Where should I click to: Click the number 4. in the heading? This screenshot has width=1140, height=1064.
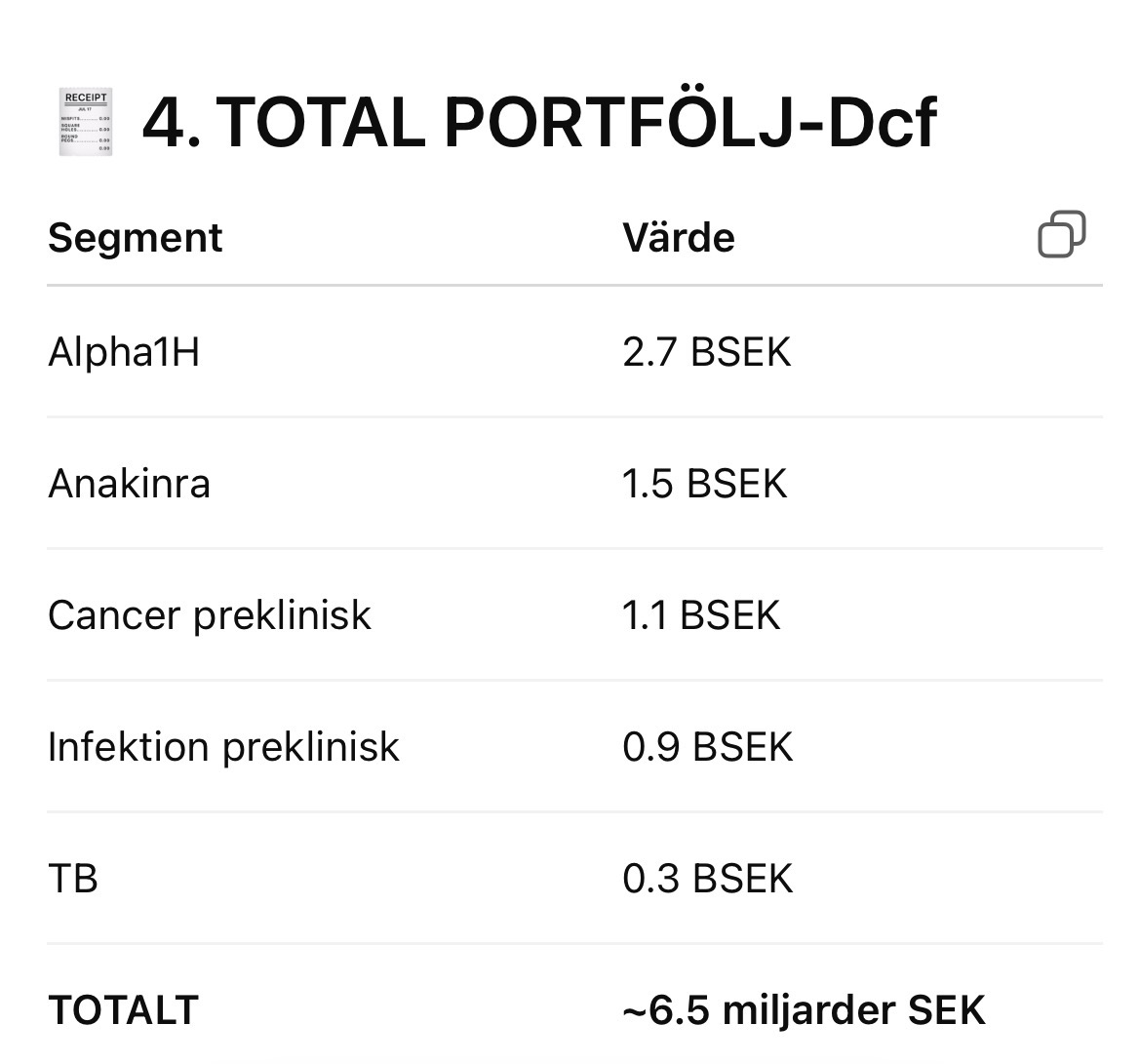(x=172, y=123)
